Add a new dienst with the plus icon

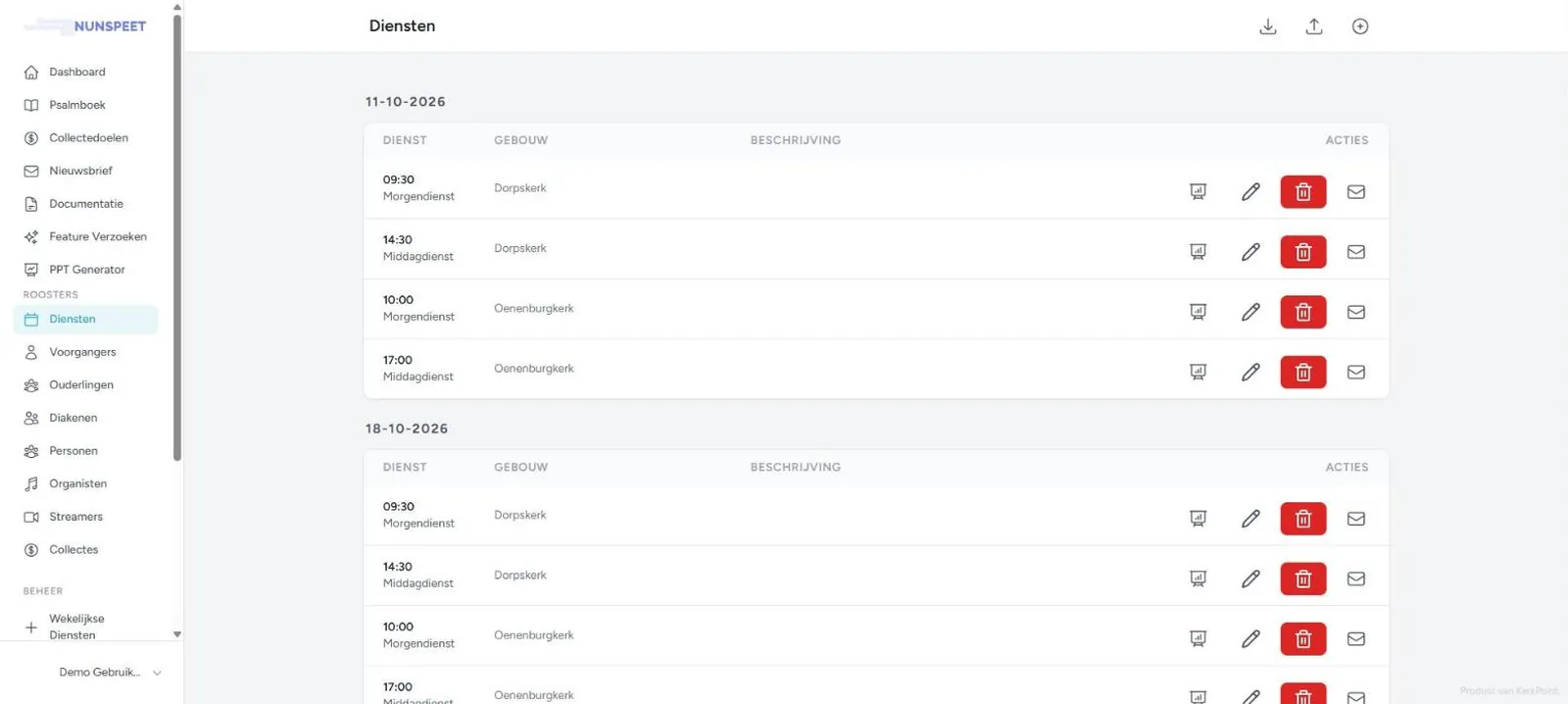(1360, 26)
